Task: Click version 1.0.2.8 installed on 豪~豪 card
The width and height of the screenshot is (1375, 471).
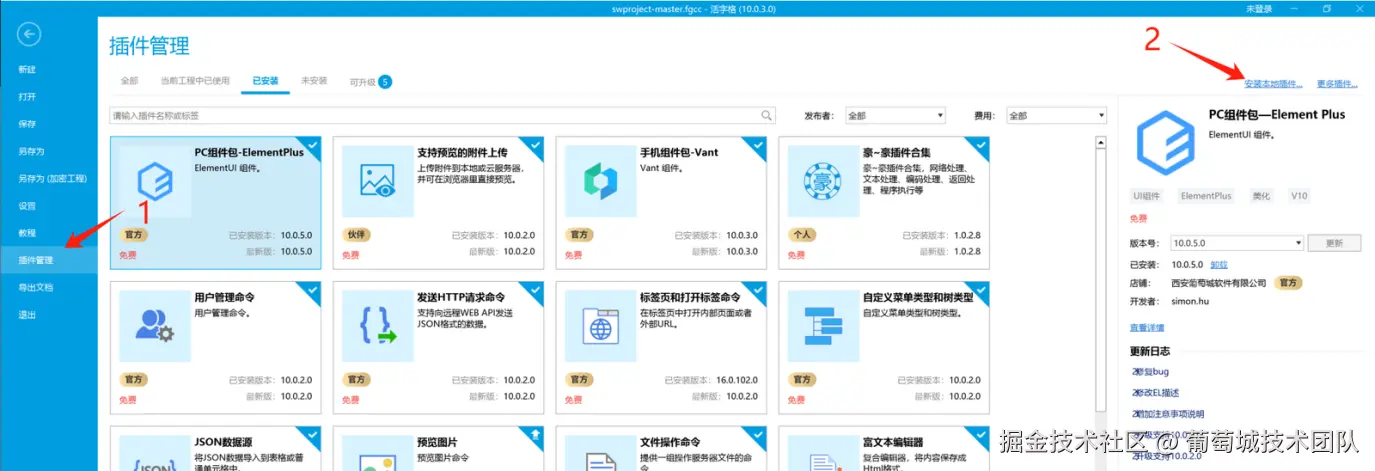Action: pyautogui.click(x=965, y=236)
